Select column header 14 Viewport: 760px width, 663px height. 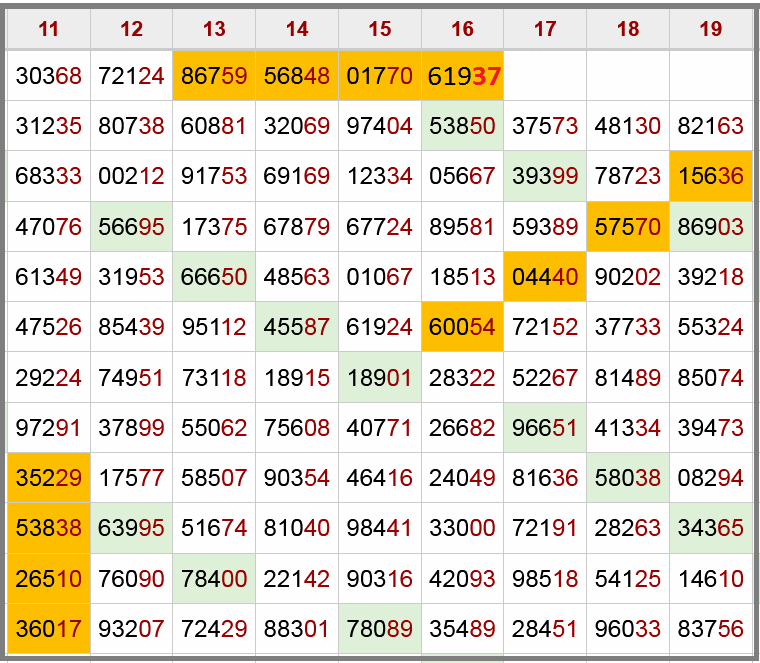[x=297, y=29]
